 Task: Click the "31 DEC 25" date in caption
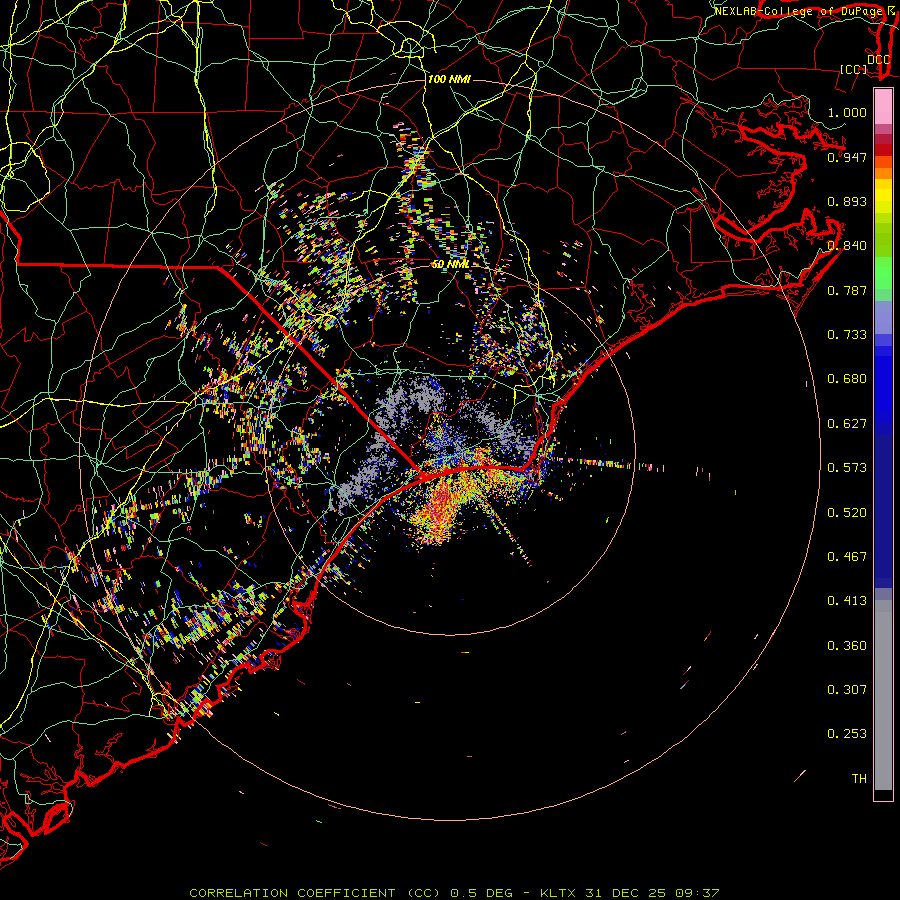pyautogui.click(x=626, y=893)
